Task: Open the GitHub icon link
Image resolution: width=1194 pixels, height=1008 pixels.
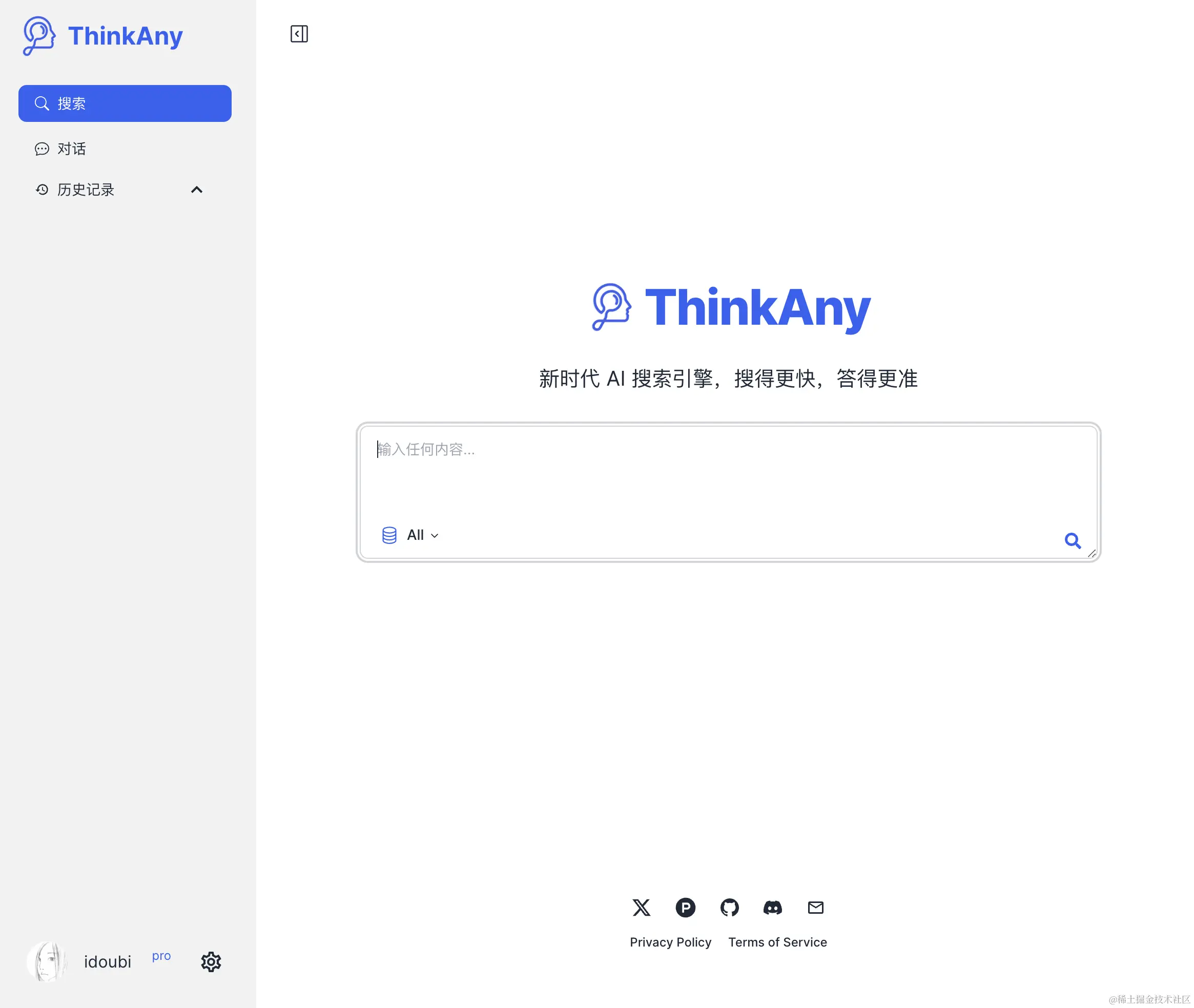Action: point(729,908)
